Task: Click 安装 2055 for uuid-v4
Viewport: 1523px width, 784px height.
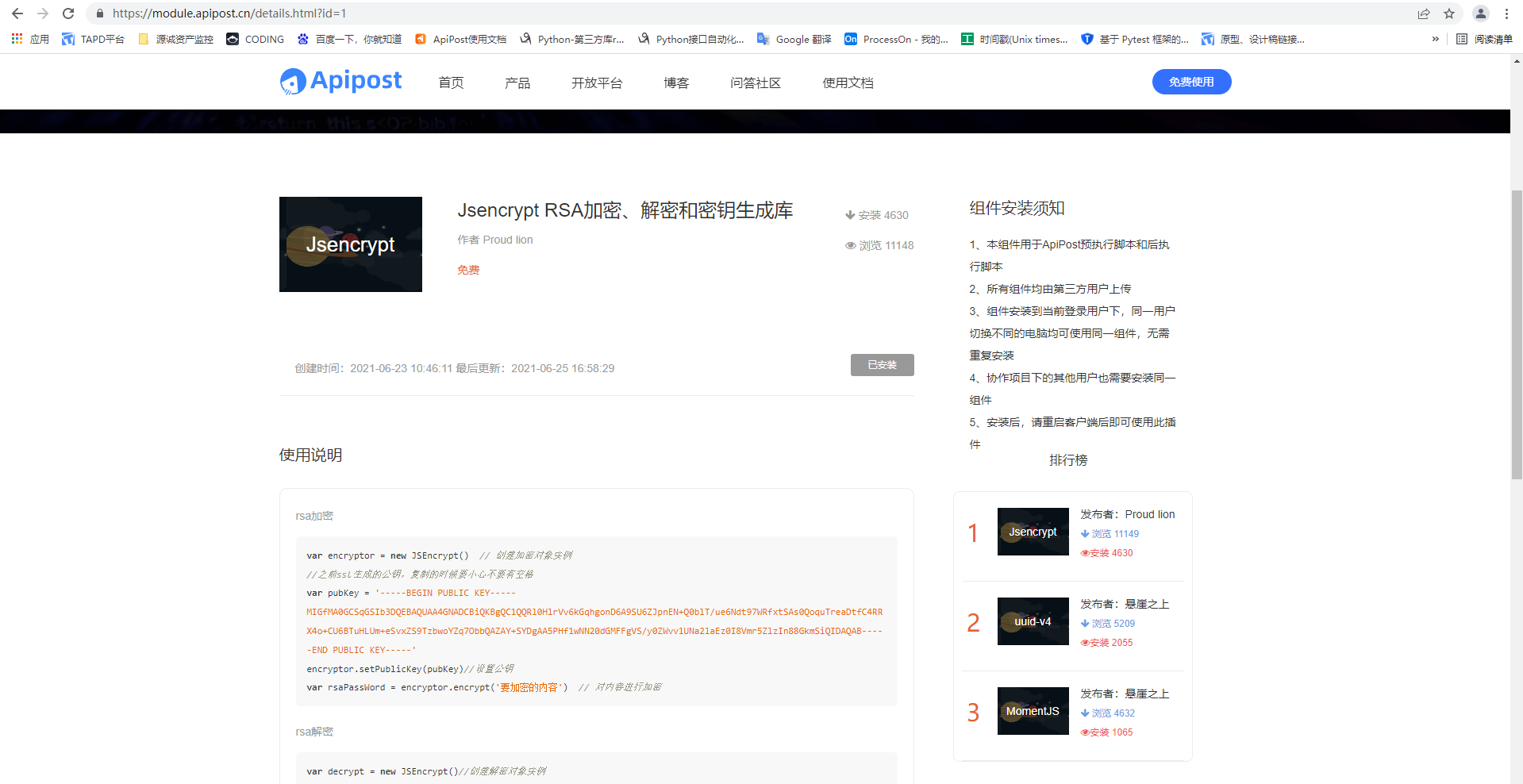Action: pyautogui.click(x=1106, y=643)
